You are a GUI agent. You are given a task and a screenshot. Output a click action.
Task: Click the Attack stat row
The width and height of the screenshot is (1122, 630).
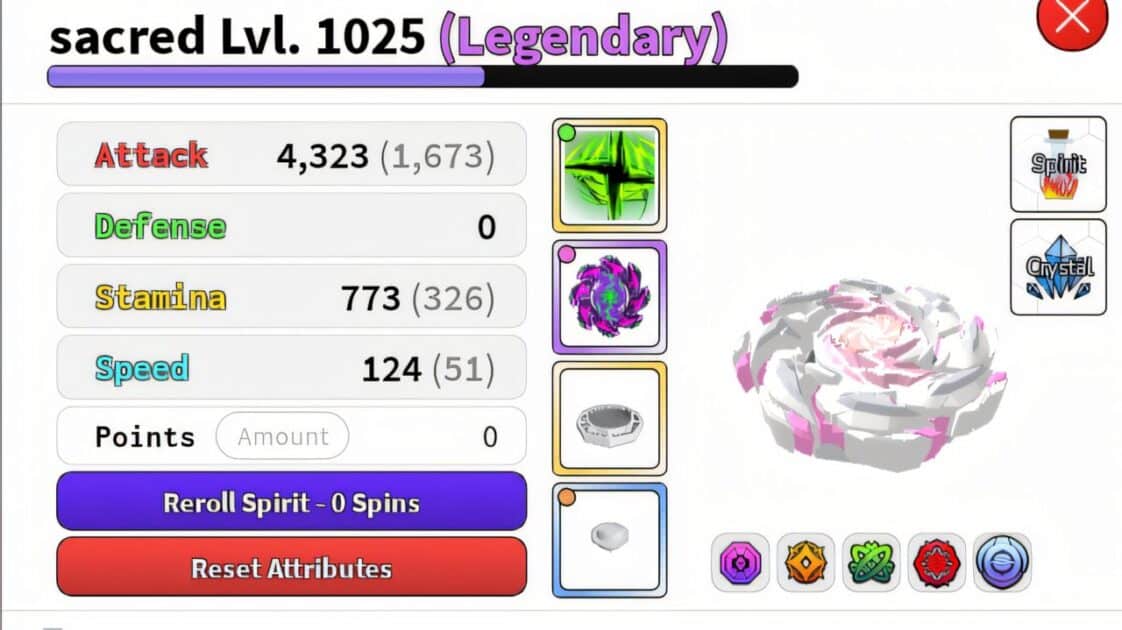[292, 155]
